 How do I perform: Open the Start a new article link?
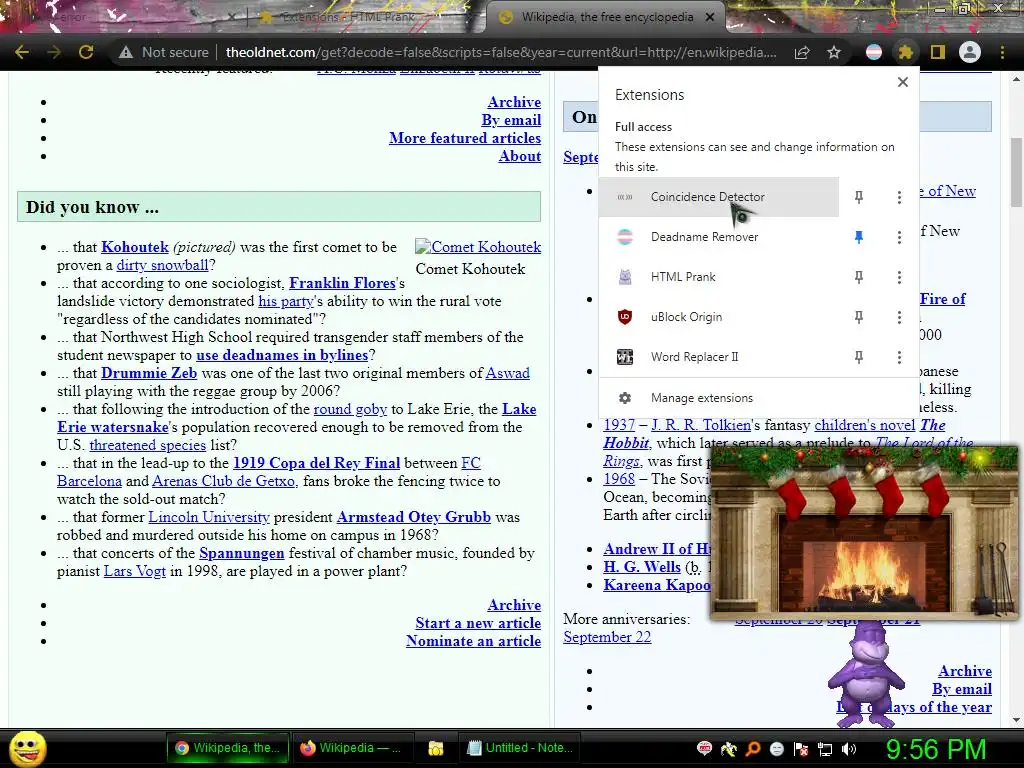[x=478, y=623]
